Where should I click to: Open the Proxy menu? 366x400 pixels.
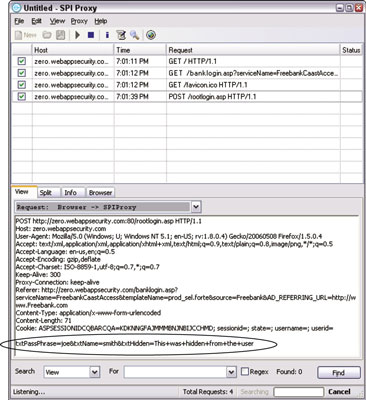click(x=79, y=21)
